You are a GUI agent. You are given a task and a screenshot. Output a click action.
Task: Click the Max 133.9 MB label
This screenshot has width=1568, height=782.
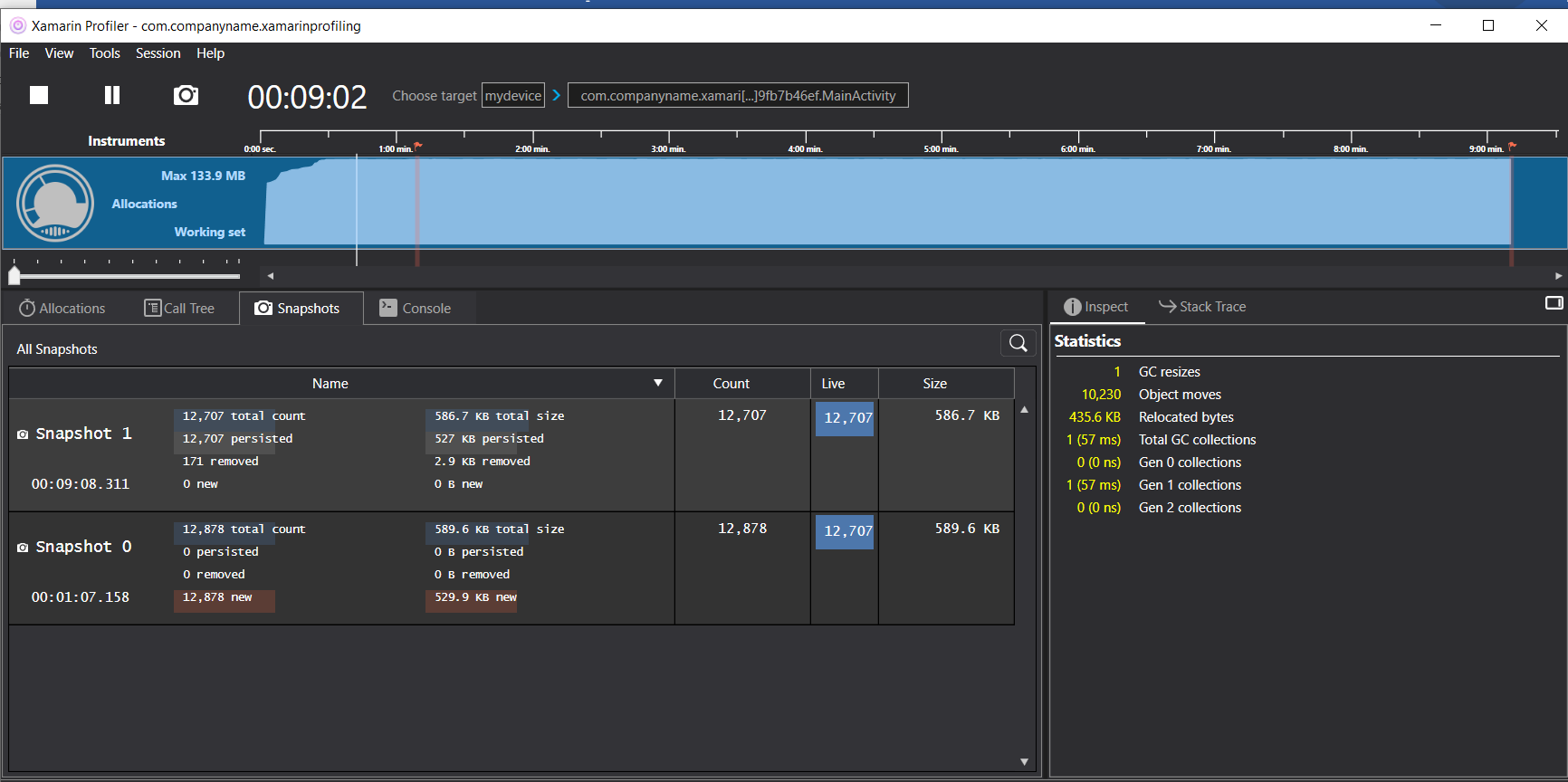tap(203, 176)
